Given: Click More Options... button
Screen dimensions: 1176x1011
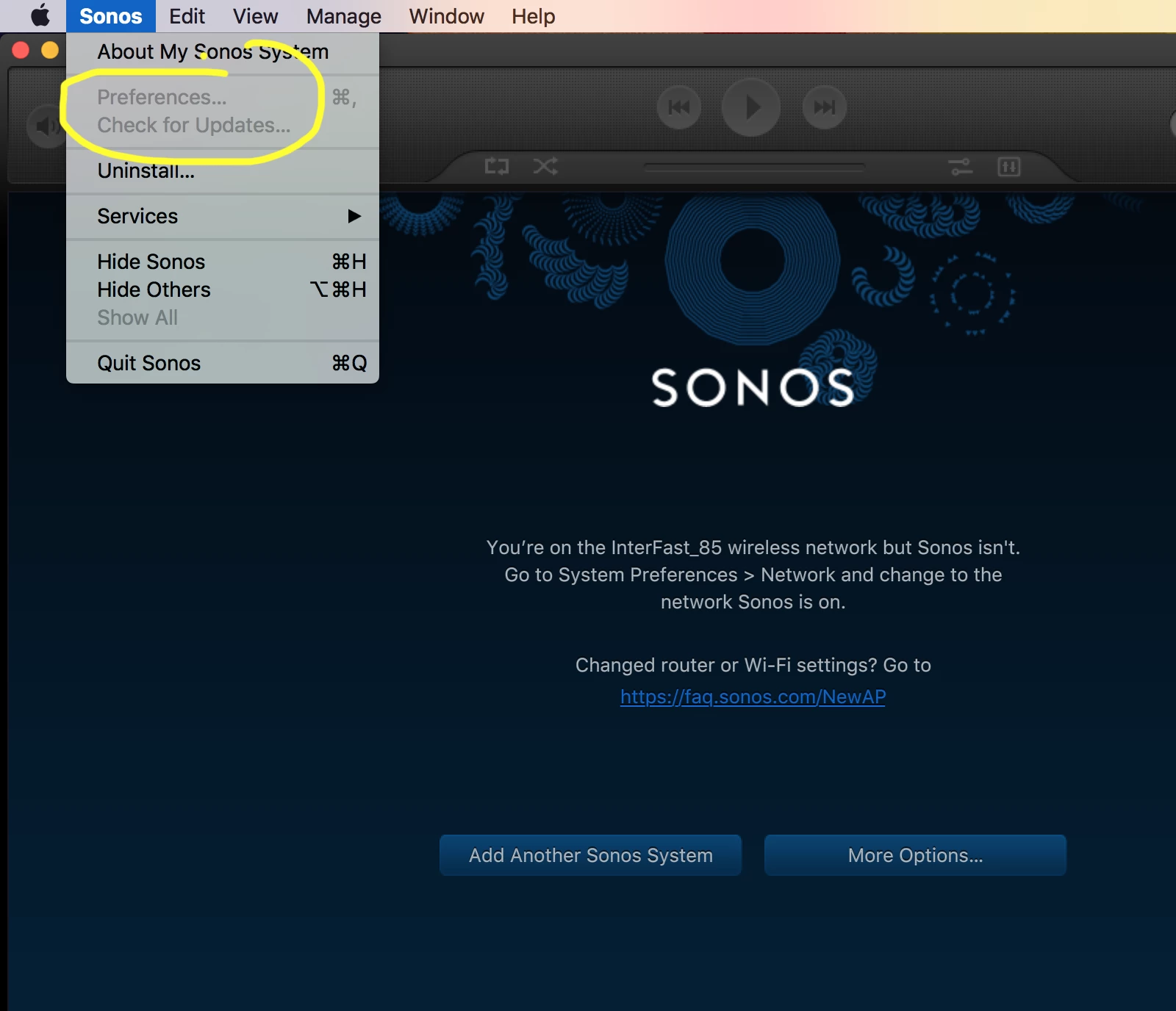Looking at the screenshot, I should click(915, 855).
